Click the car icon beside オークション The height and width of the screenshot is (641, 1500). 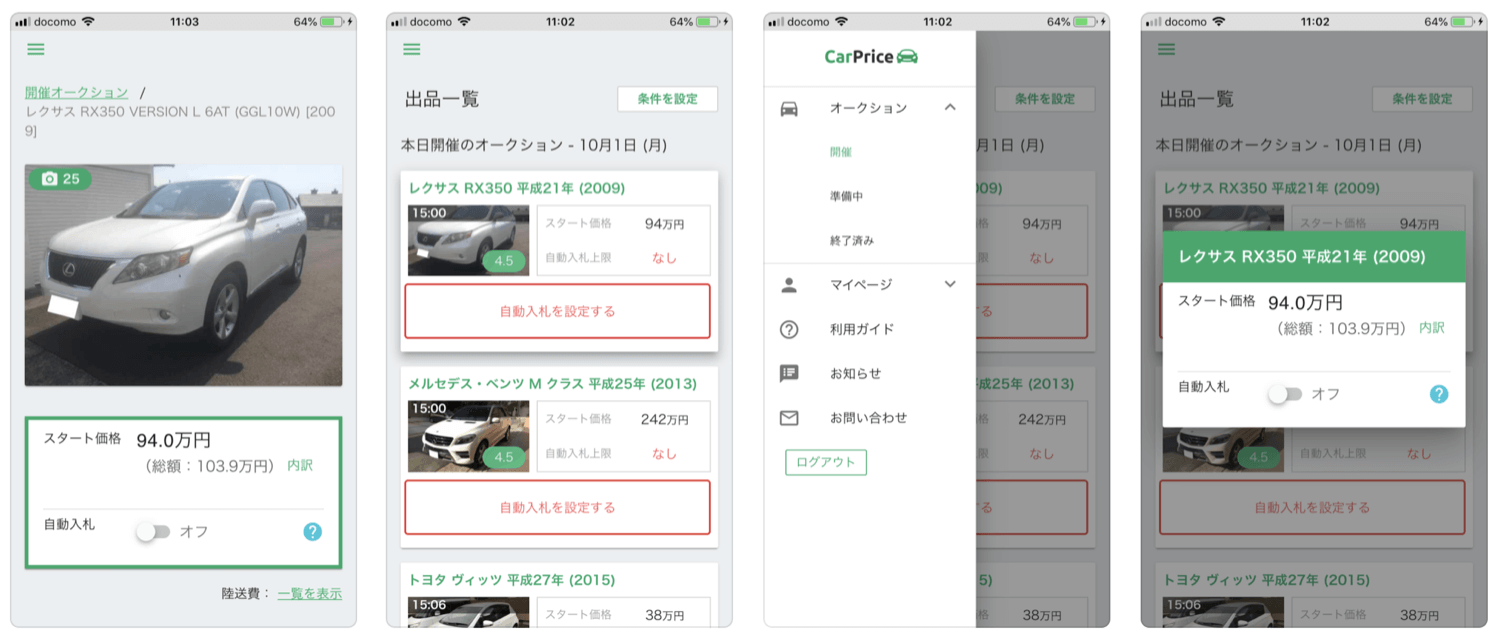(789, 108)
